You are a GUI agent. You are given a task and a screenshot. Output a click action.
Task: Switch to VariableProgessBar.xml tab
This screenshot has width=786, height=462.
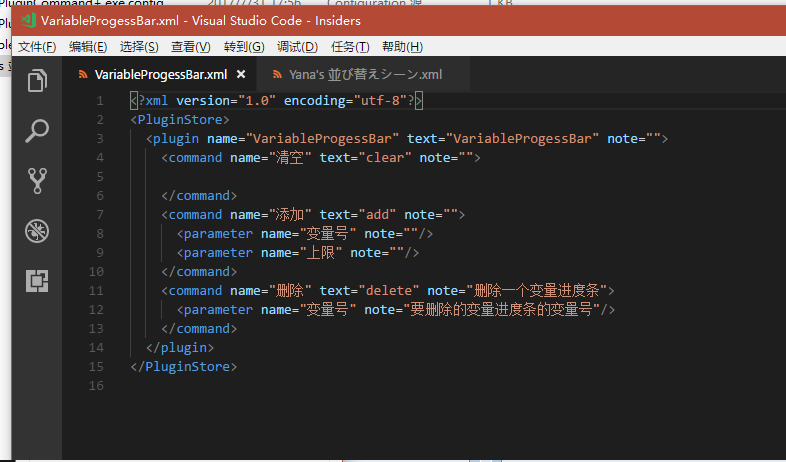(161, 75)
